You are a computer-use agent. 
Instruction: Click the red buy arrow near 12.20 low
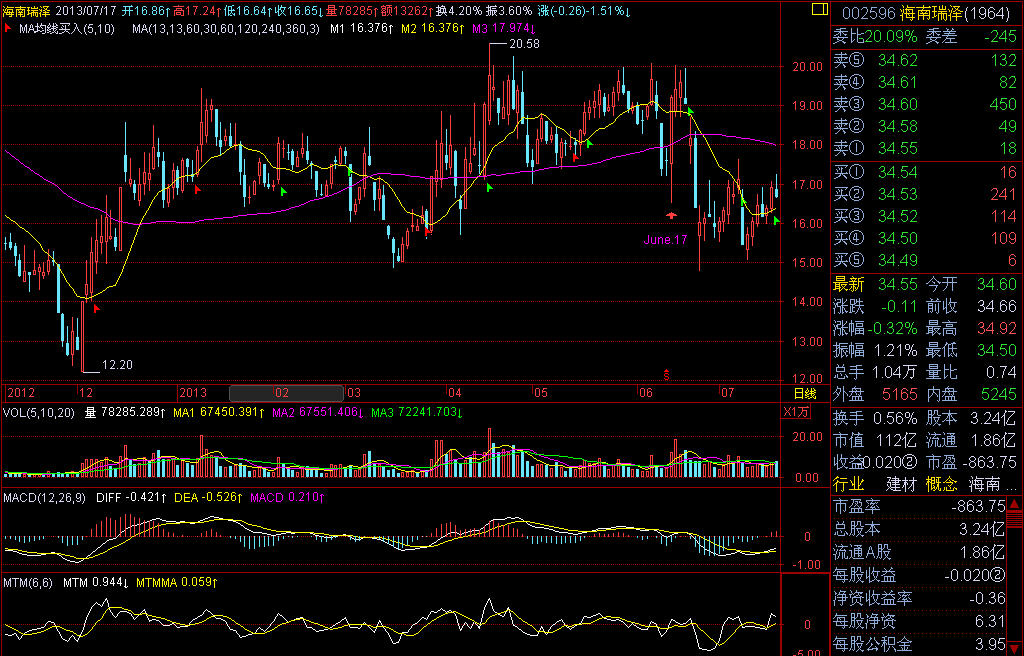(x=97, y=309)
